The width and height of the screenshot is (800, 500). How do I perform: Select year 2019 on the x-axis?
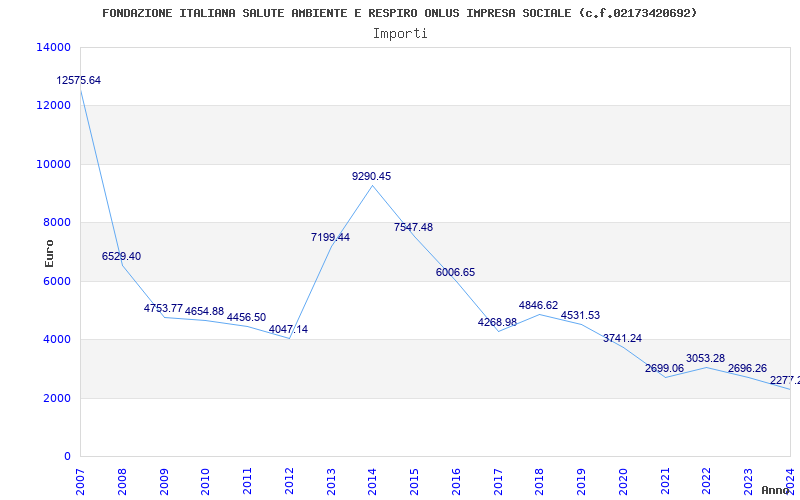581,482
